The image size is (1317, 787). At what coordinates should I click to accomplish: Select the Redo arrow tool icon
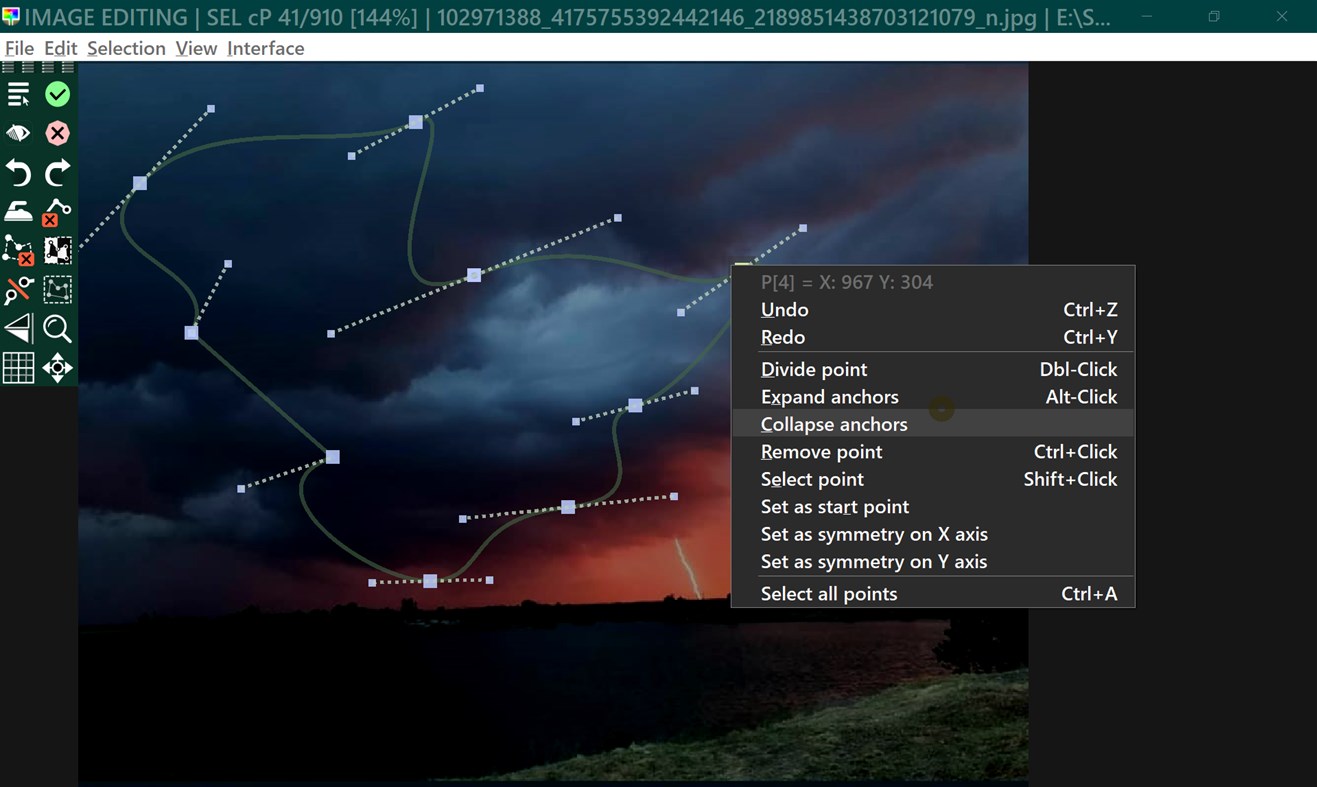tap(57, 172)
